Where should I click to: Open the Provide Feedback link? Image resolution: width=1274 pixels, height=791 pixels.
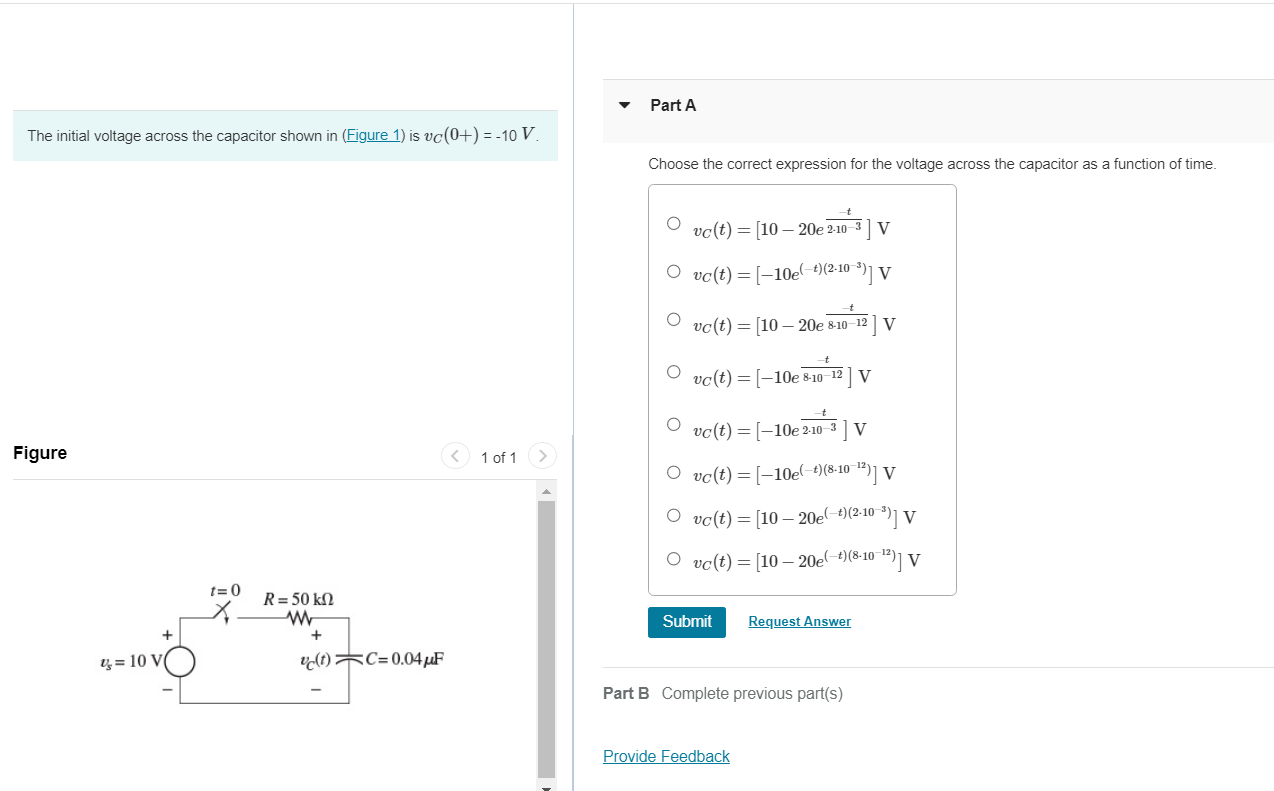(666, 756)
